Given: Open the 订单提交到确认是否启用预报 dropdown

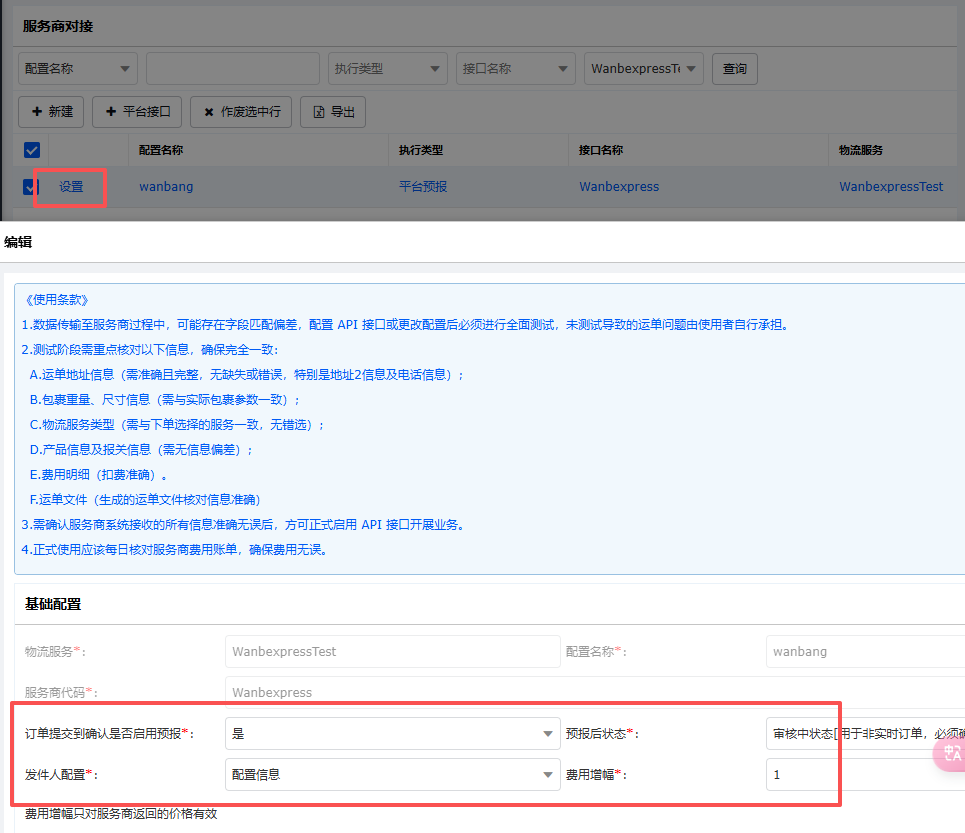Looking at the screenshot, I should pos(392,734).
